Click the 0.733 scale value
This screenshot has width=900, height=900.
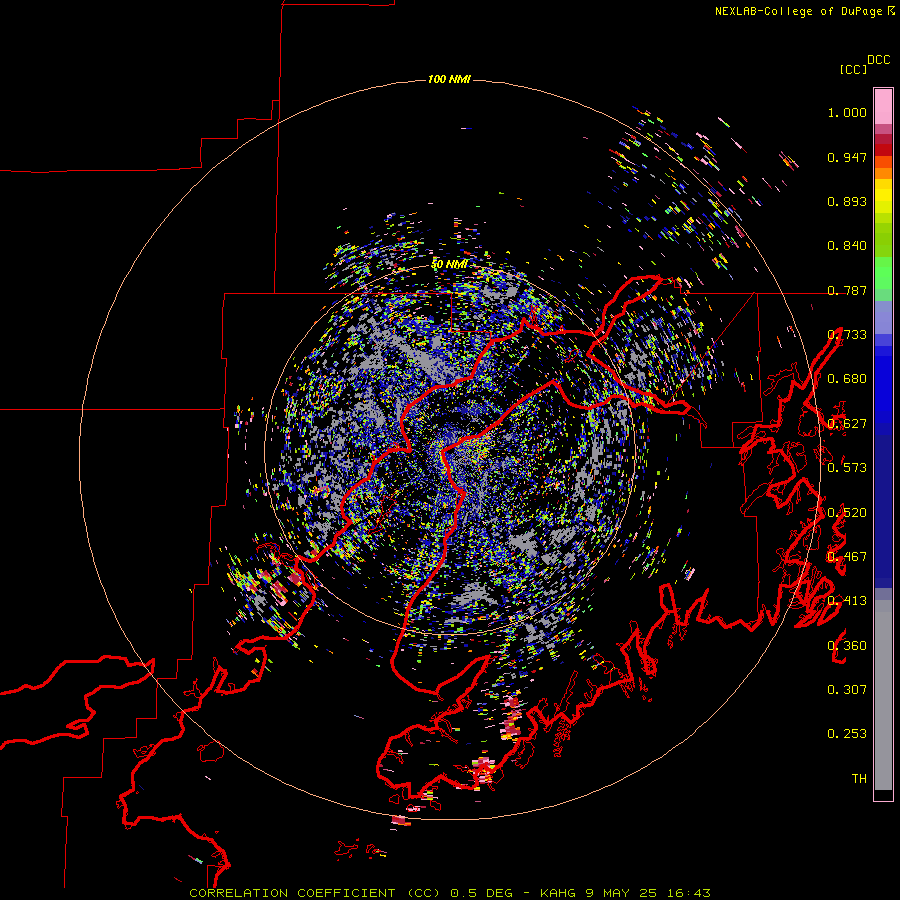(847, 335)
